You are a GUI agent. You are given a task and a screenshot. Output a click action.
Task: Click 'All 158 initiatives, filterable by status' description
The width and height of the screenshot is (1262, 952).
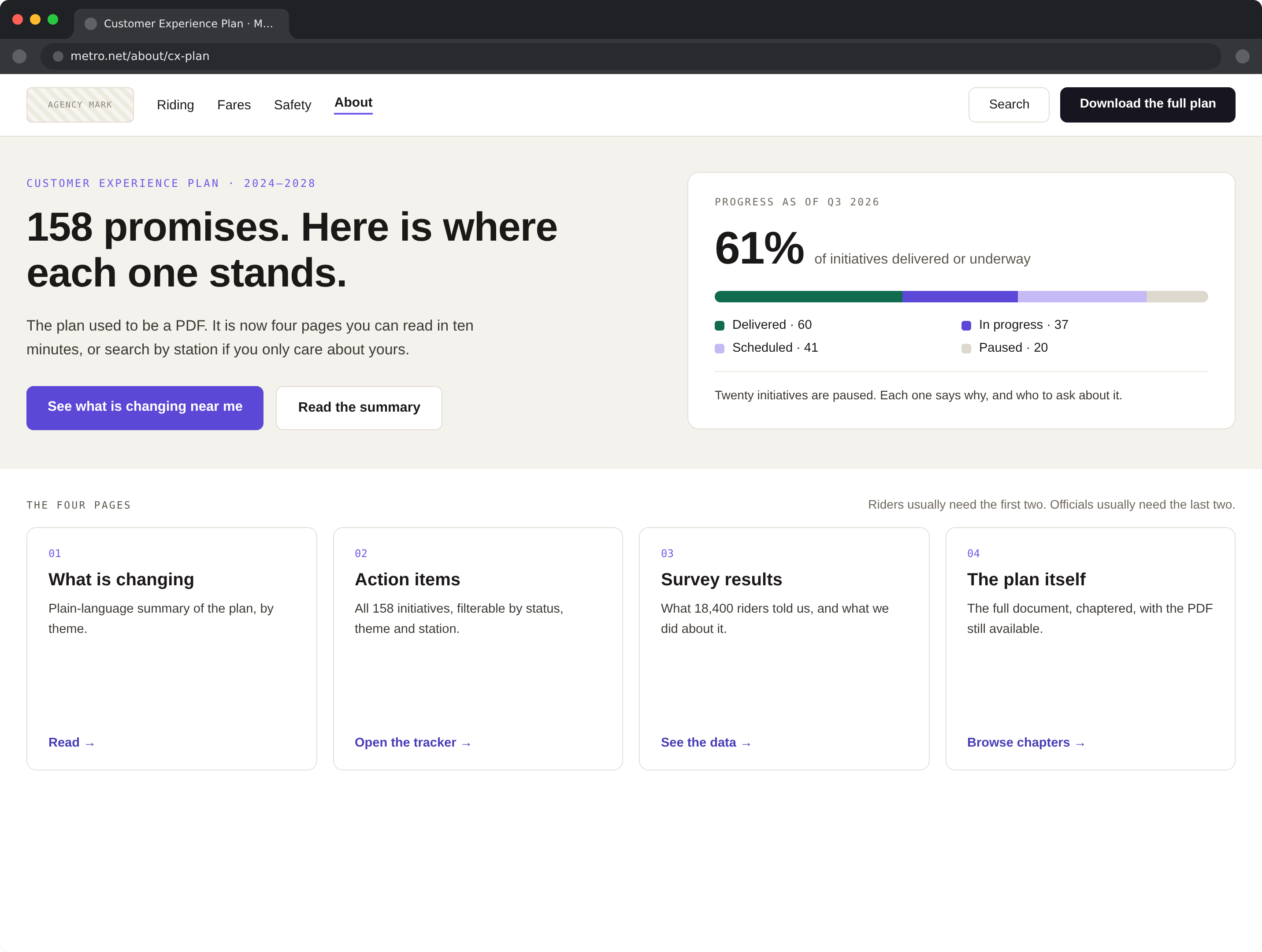[x=459, y=618]
